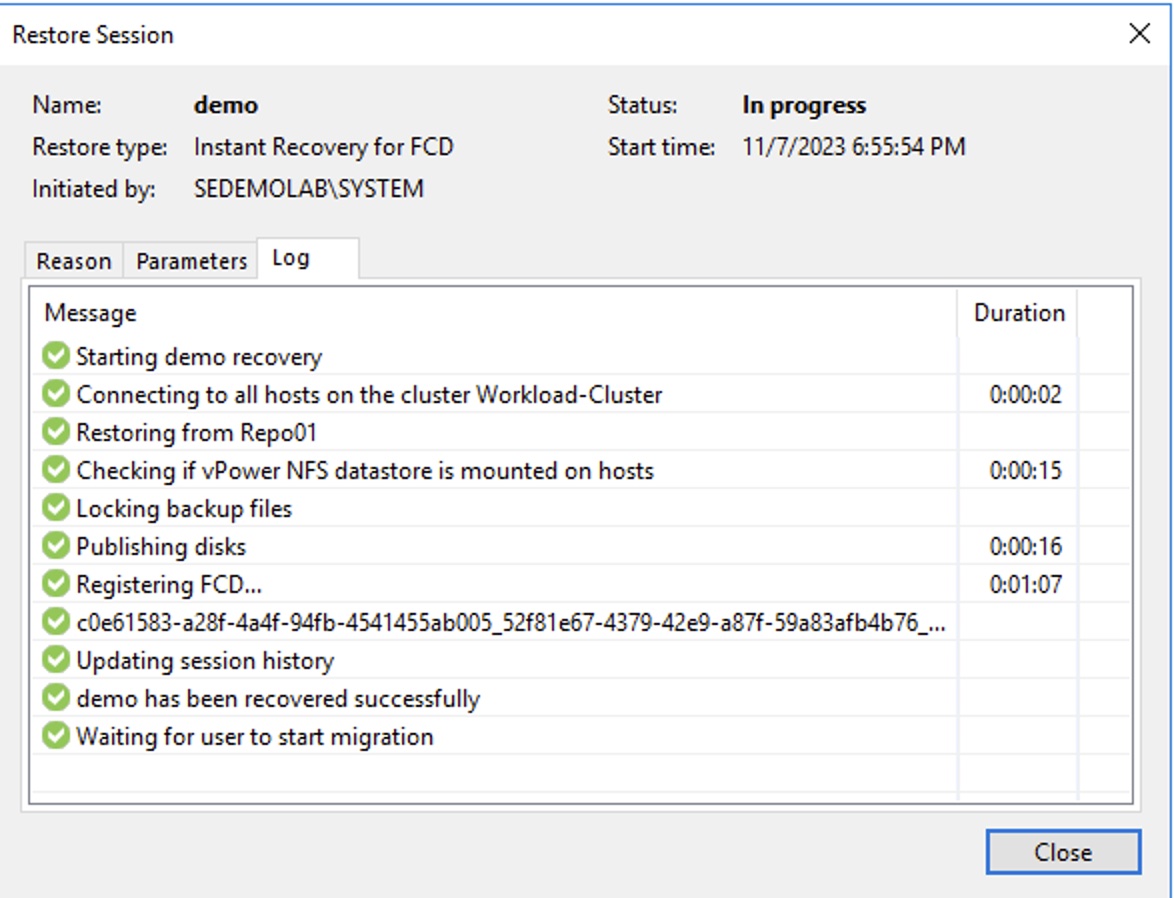Image resolution: width=1174 pixels, height=898 pixels.
Task: Switch to the Reason tab
Action: [x=74, y=261]
